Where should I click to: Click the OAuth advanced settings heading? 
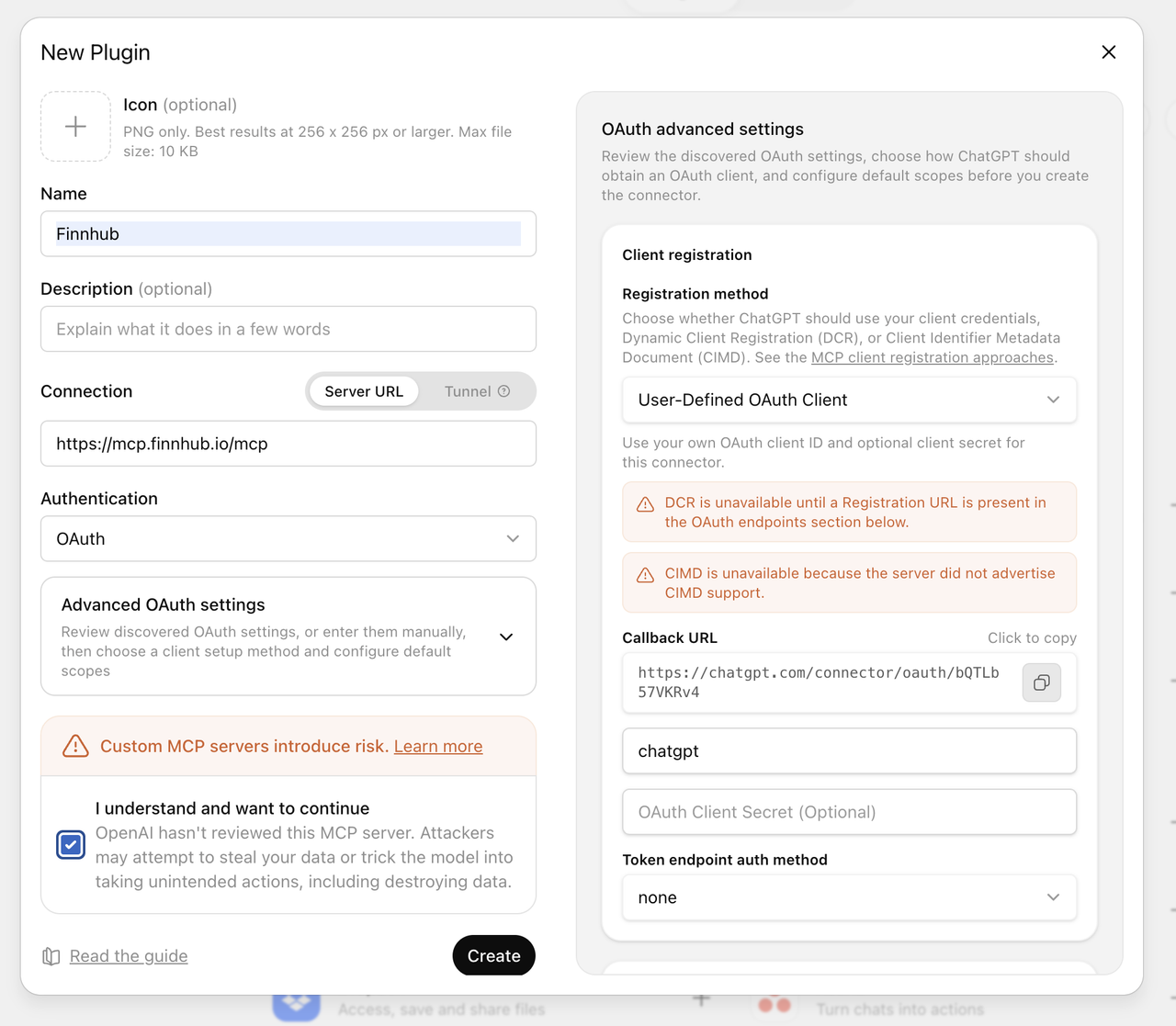[x=703, y=129]
